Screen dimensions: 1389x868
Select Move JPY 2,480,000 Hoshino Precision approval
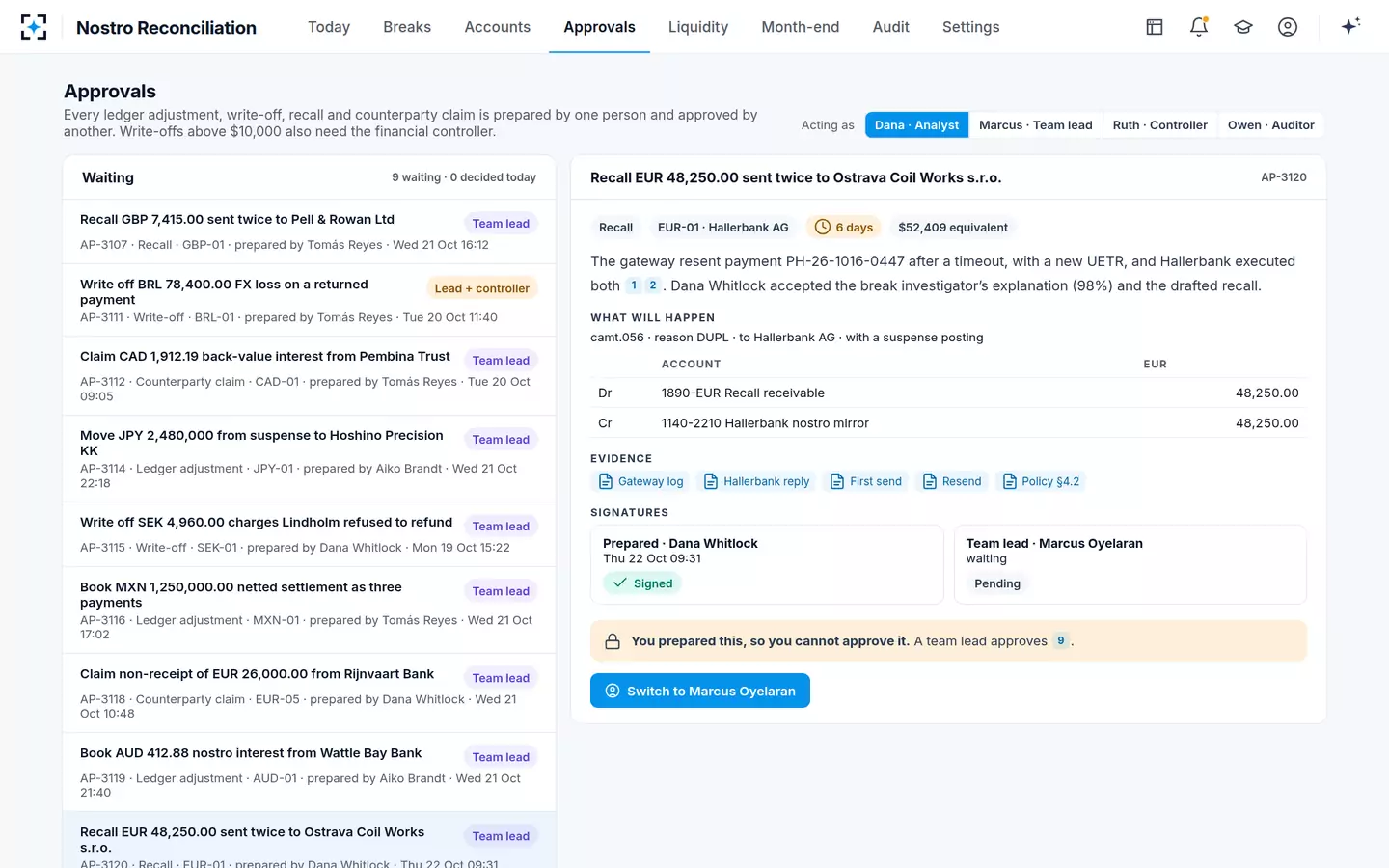(x=309, y=459)
